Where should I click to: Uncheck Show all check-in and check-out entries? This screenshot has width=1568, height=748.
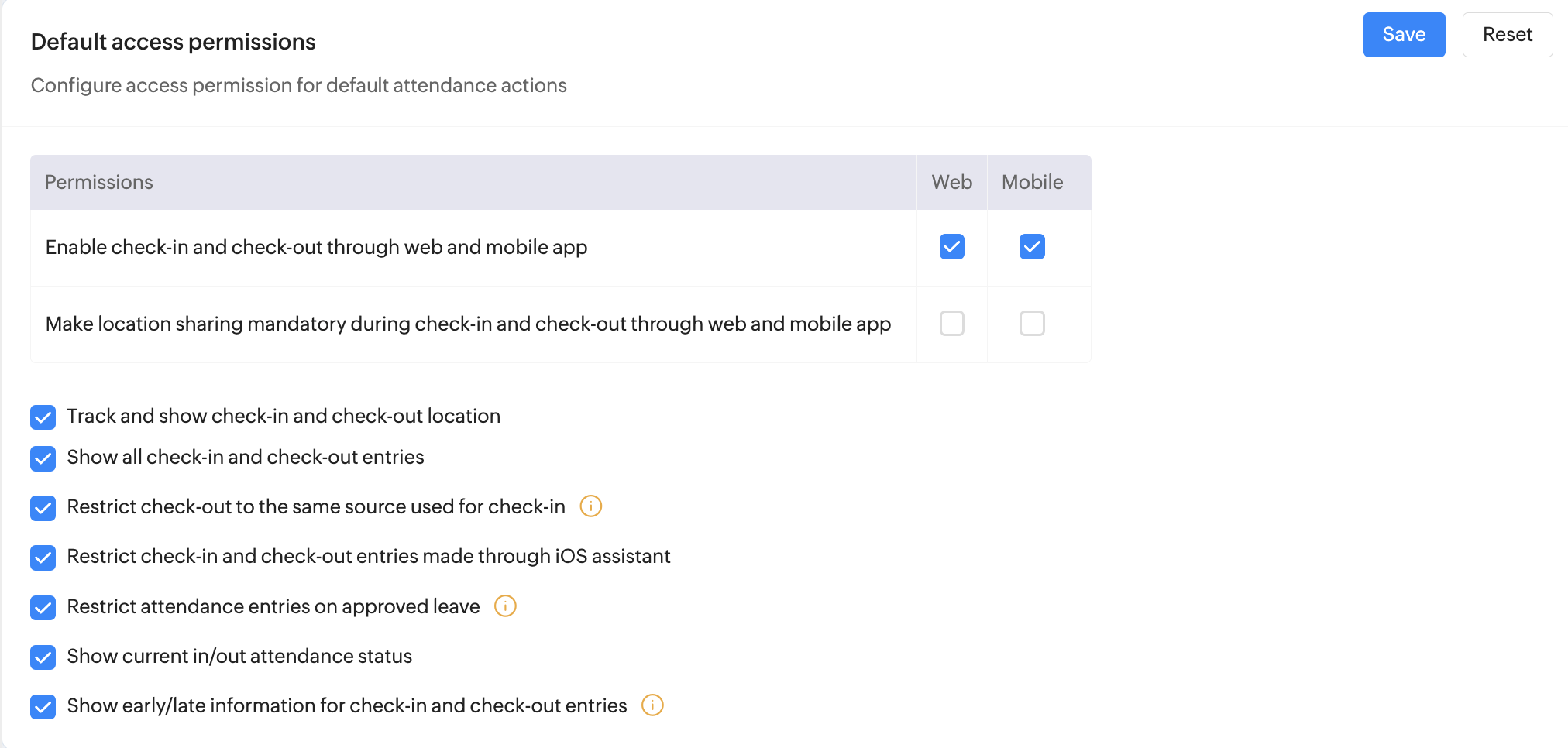(x=43, y=458)
